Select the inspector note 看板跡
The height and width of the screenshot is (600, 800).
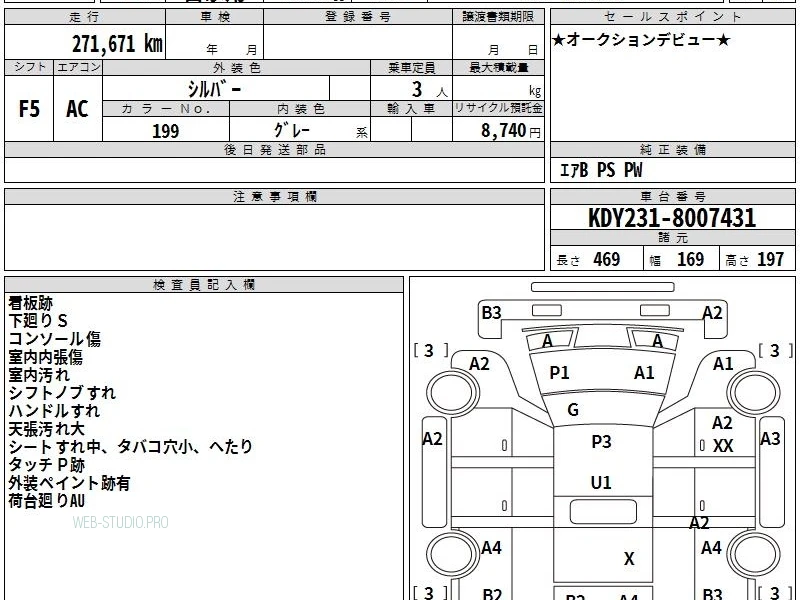[x=31, y=303]
